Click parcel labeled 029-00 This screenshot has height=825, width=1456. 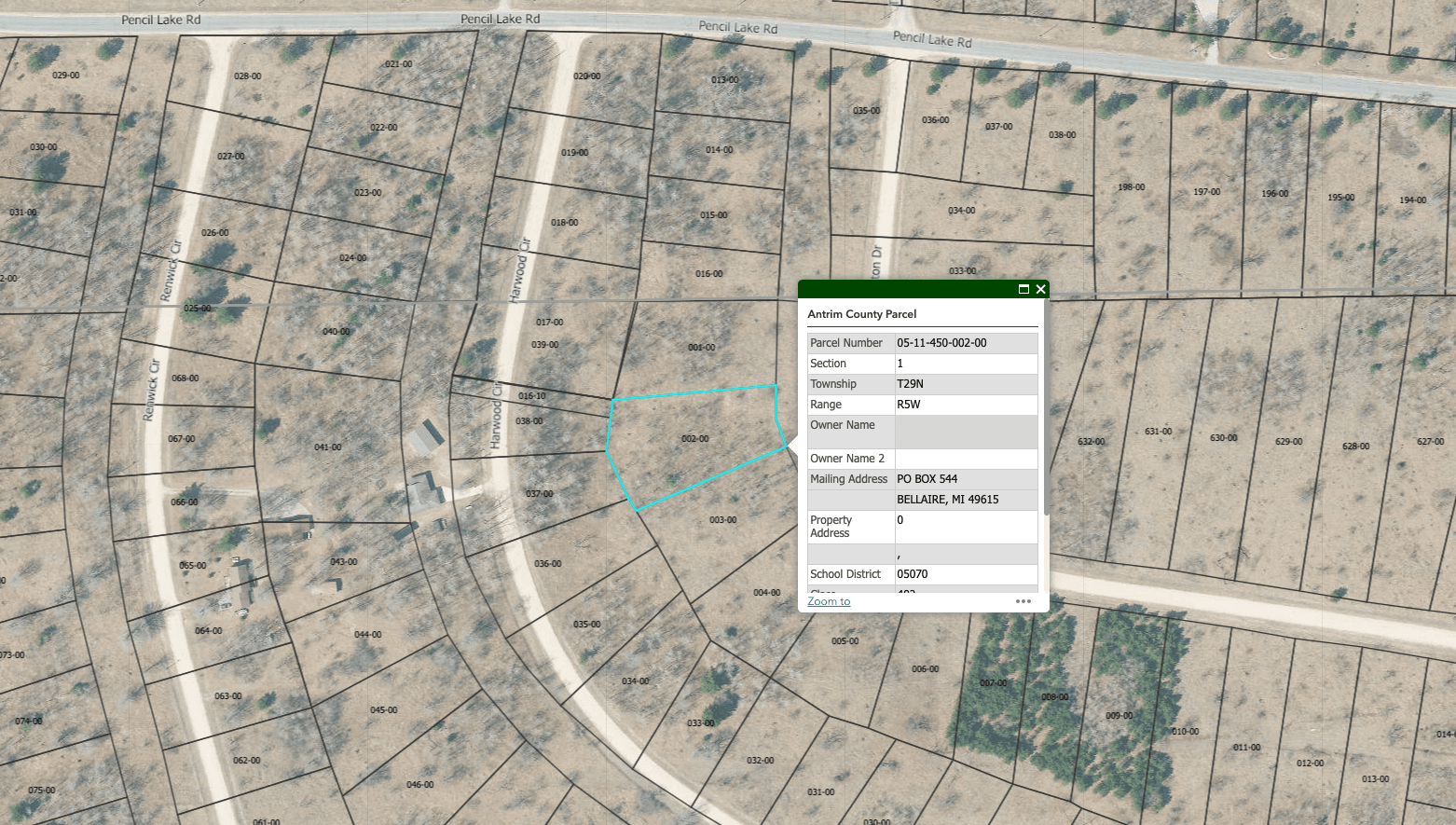pos(65,75)
